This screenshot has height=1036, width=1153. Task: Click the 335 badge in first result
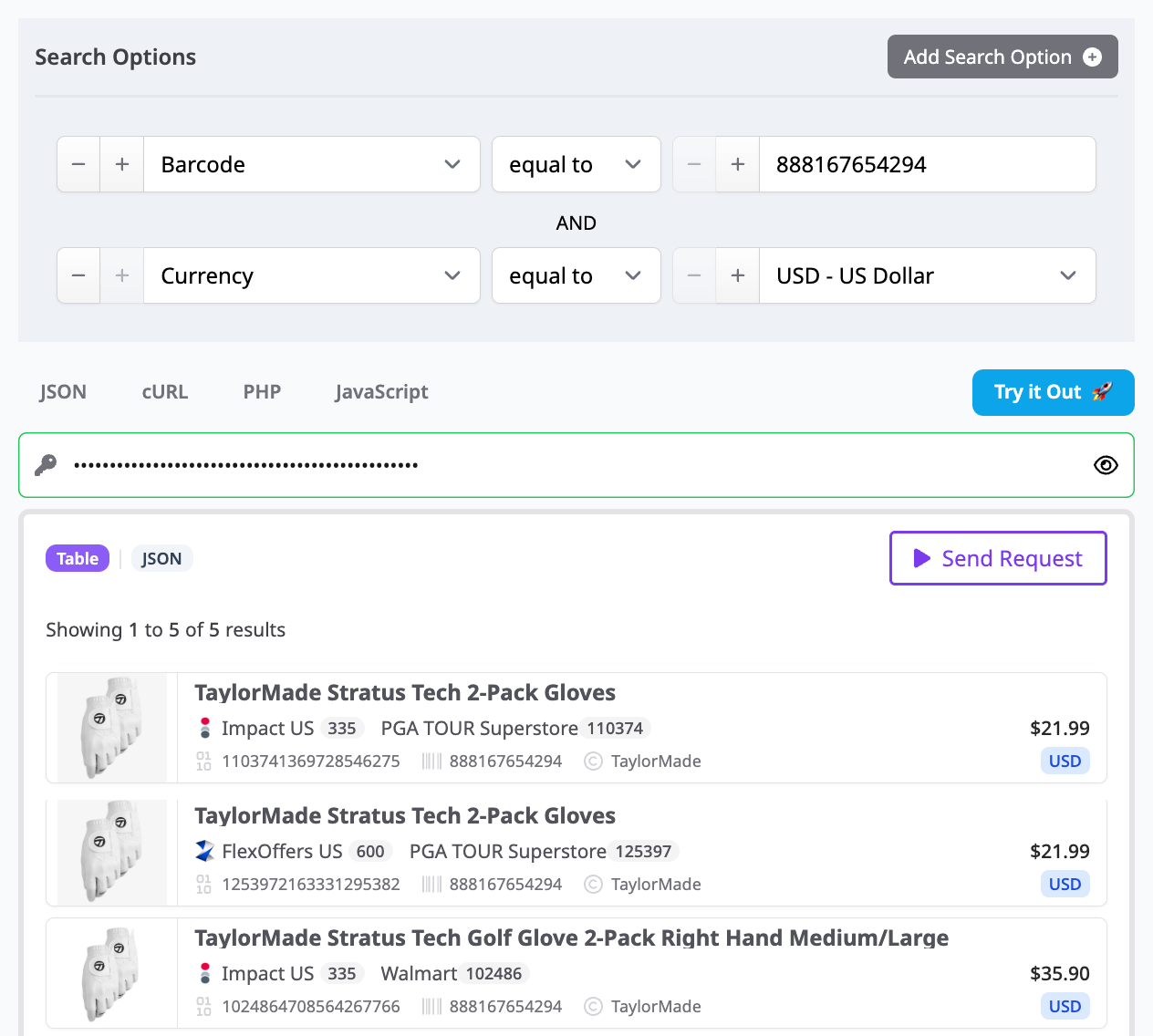342,728
